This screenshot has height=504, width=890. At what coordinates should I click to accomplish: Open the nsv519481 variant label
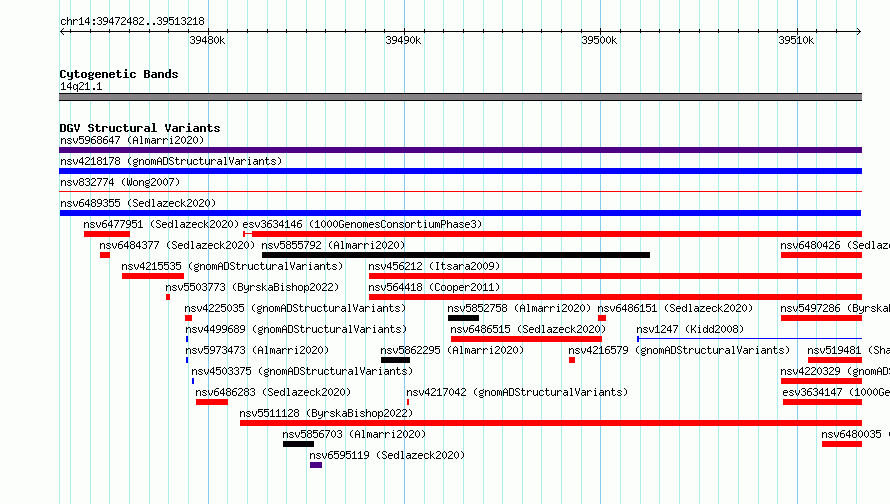[x=849, y=350]
